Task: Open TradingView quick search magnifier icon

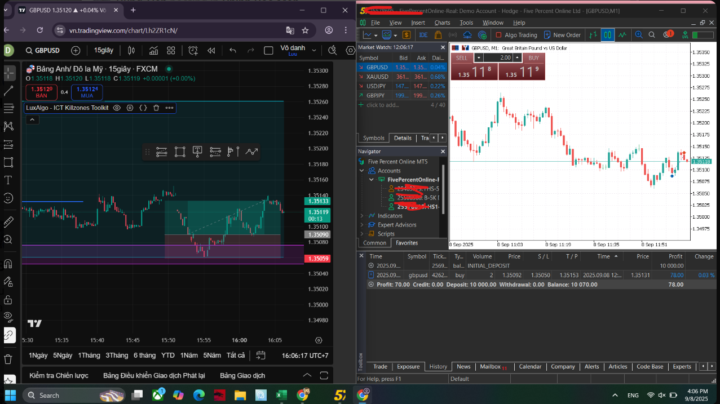Action: point(332,50)
